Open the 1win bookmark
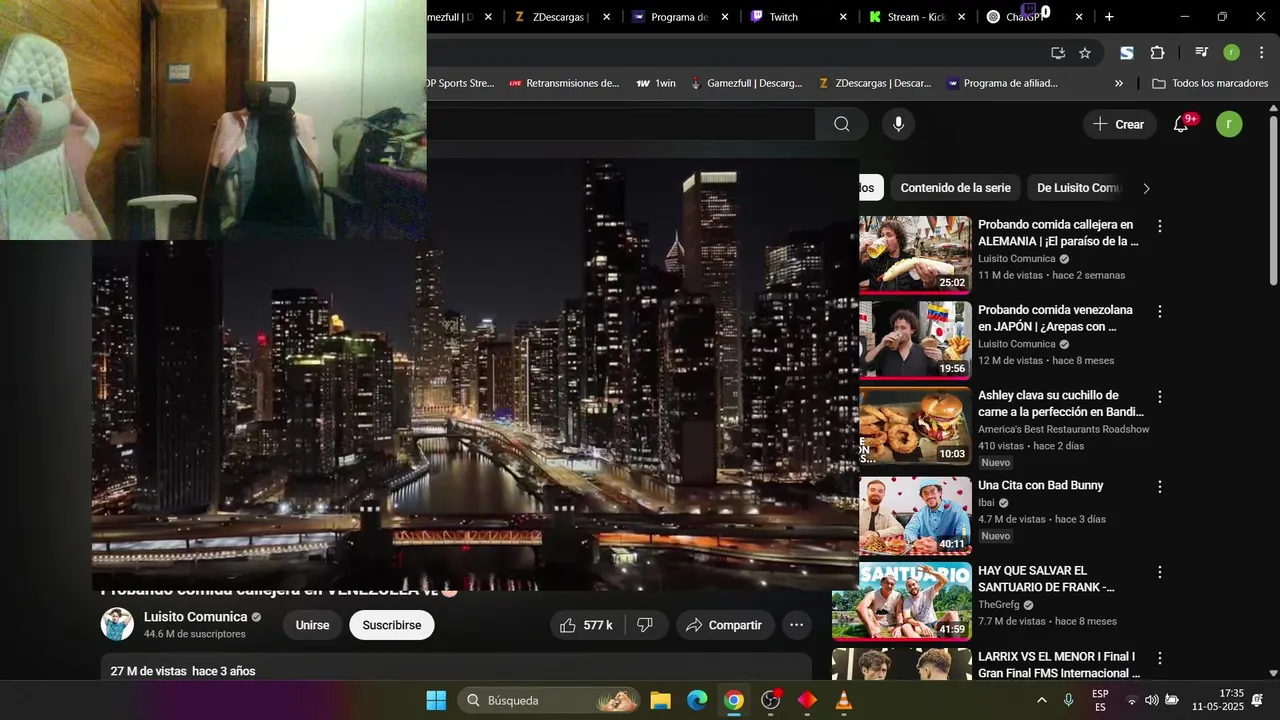Screen dimensions: 1280x720 pos(656,83)
